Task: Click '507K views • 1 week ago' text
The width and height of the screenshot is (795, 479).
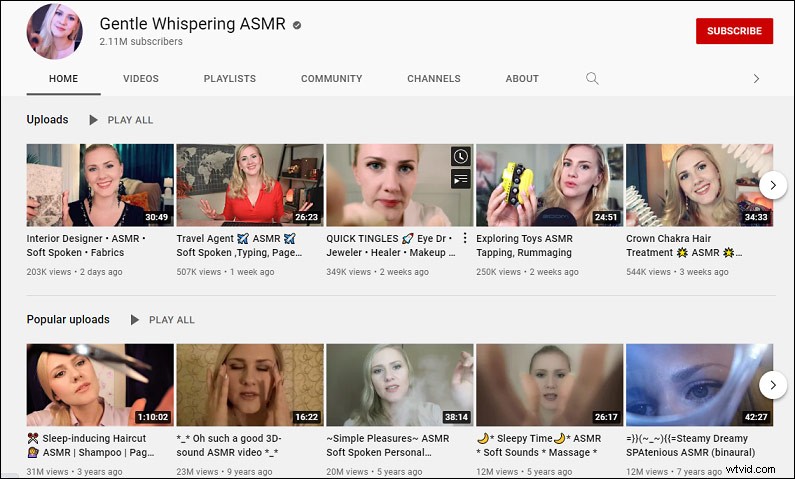Action: 225,272
